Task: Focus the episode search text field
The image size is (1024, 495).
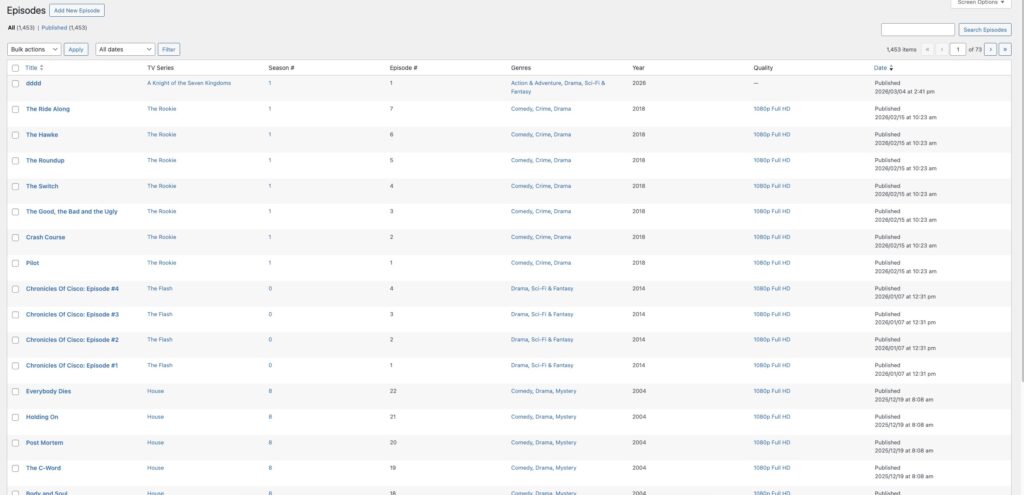Action: 917,30
